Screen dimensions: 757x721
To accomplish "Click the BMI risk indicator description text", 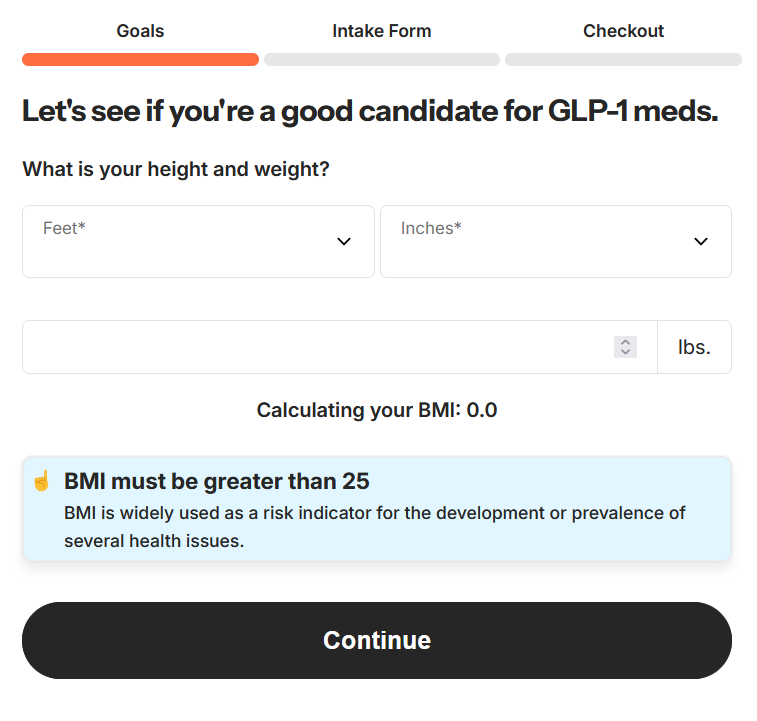I will [375, 527].
